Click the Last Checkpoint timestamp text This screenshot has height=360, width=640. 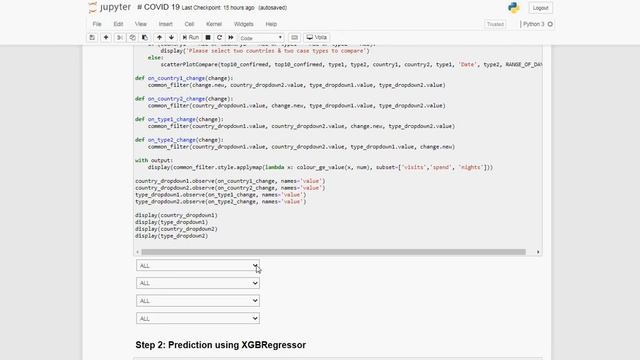tap(218, 8)
